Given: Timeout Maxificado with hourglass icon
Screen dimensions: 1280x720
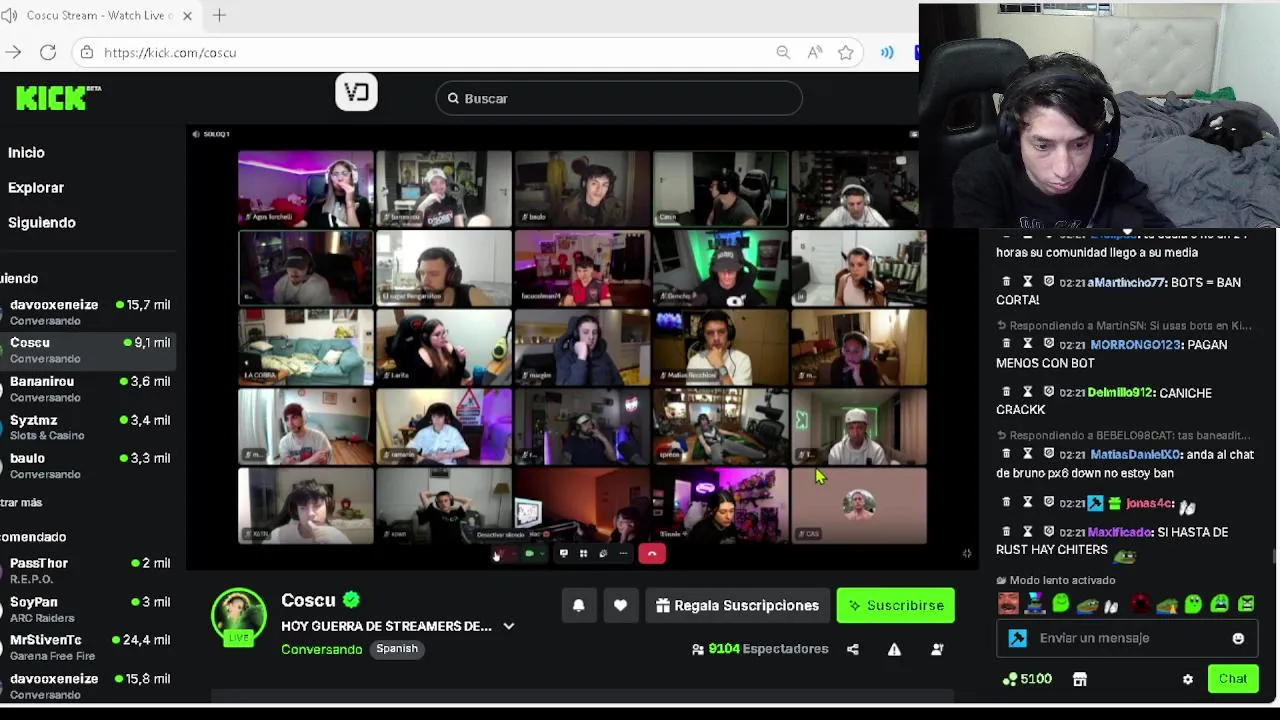Looking at the screenshot, I should click(x=1027, y=532).
